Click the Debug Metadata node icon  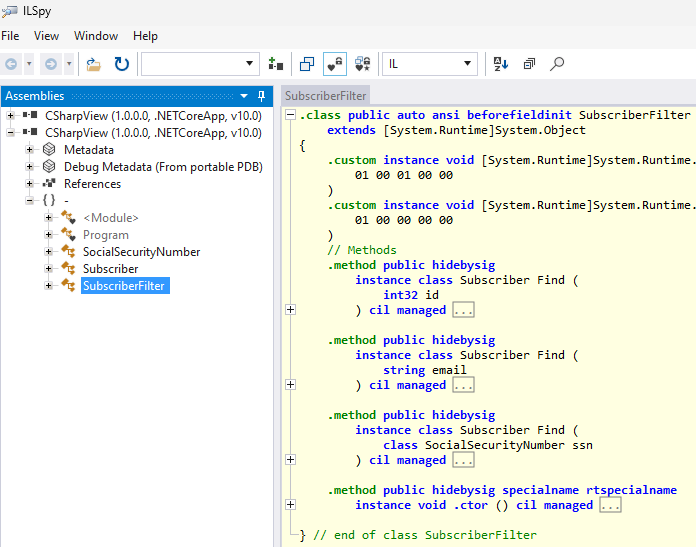click(x=49, y=166)
